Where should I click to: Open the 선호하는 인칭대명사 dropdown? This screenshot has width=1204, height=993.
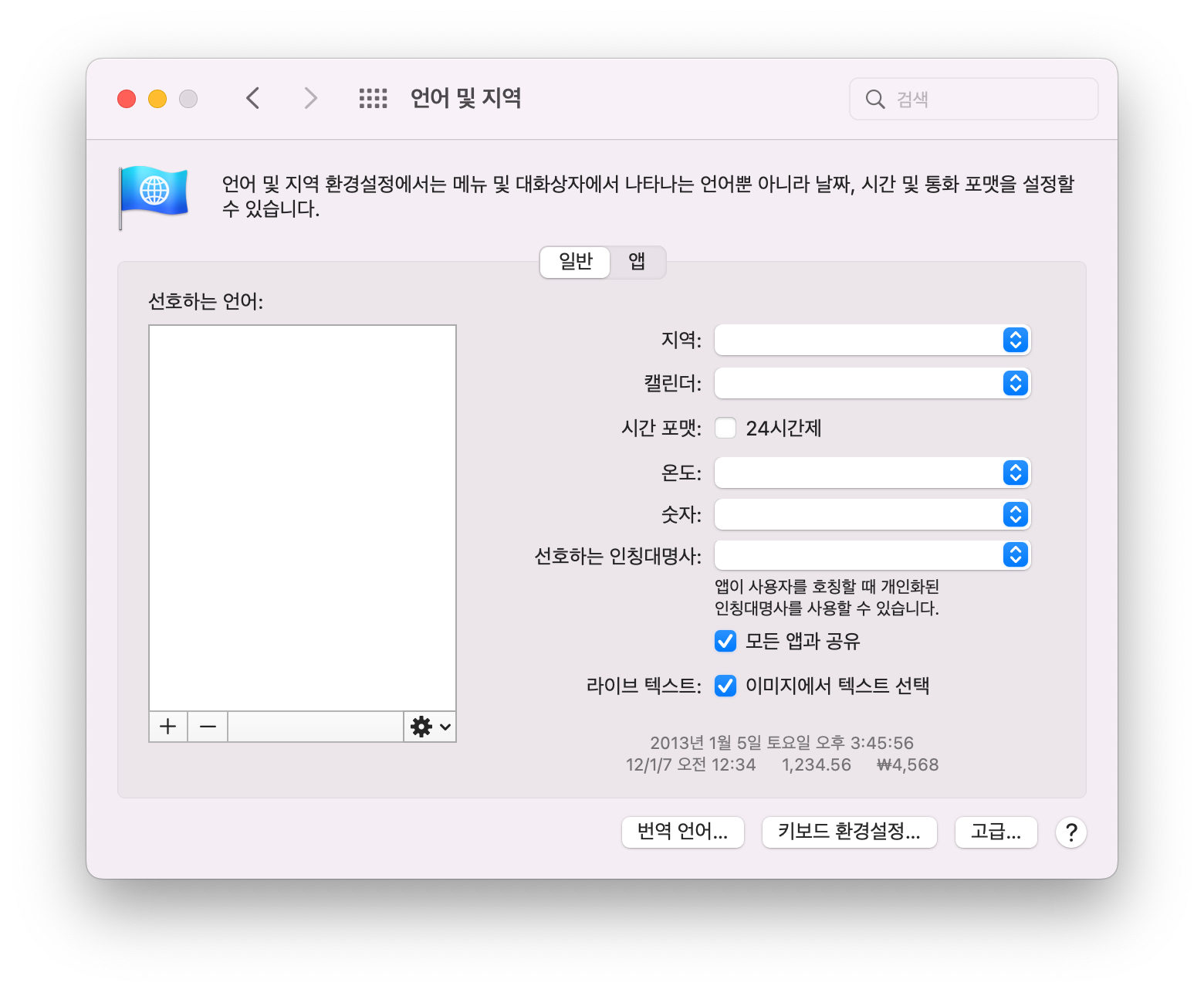coord(873,554)
